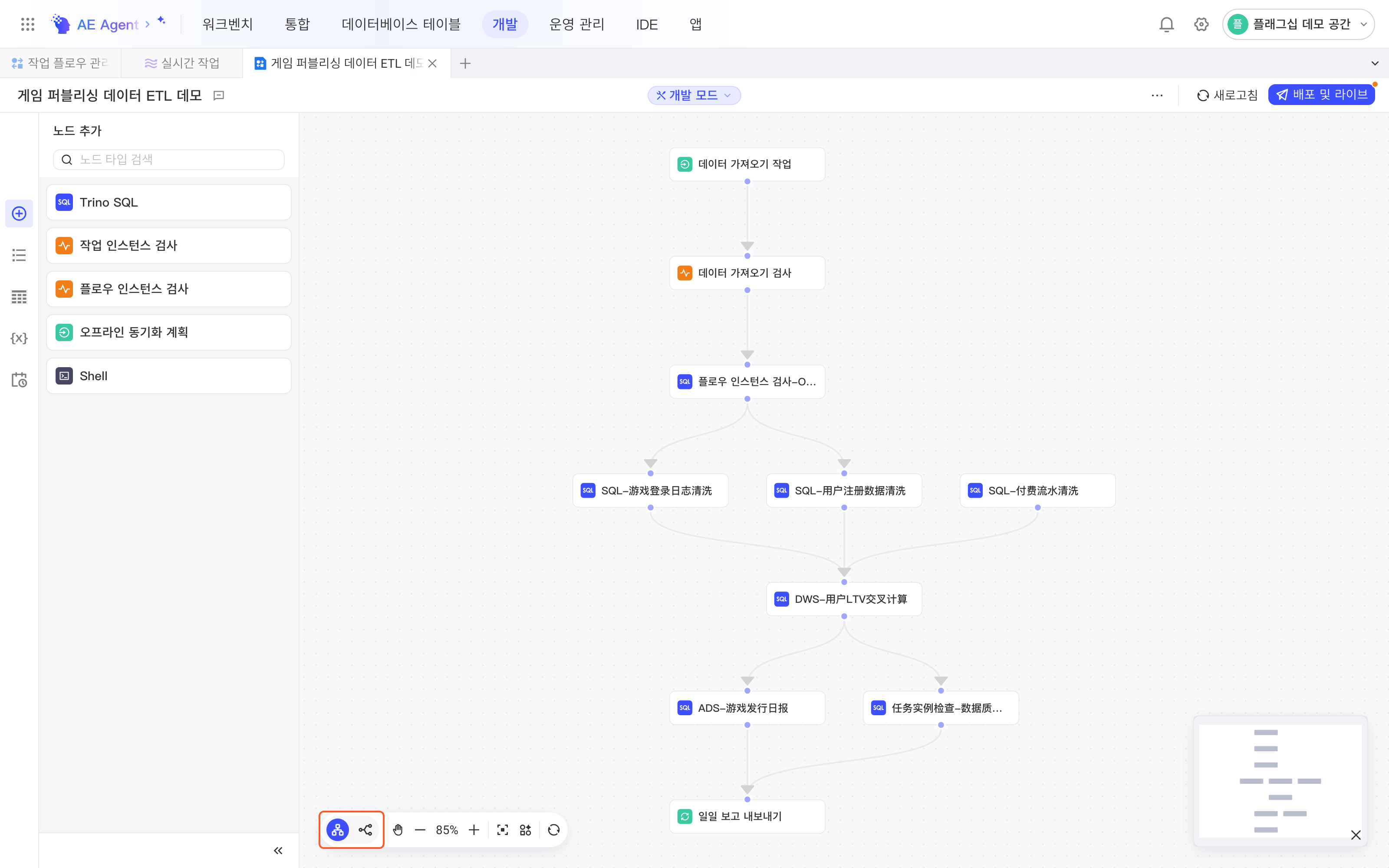The image size is (1389, 868).
Task: Open the 플래그십 데모 공간 workspace dropdown
Action: [1298, 24]
